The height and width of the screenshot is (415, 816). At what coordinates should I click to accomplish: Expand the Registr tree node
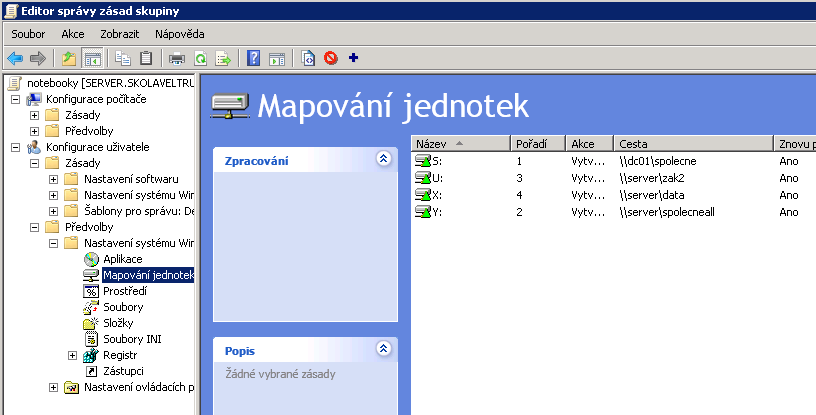pos(72,355)
